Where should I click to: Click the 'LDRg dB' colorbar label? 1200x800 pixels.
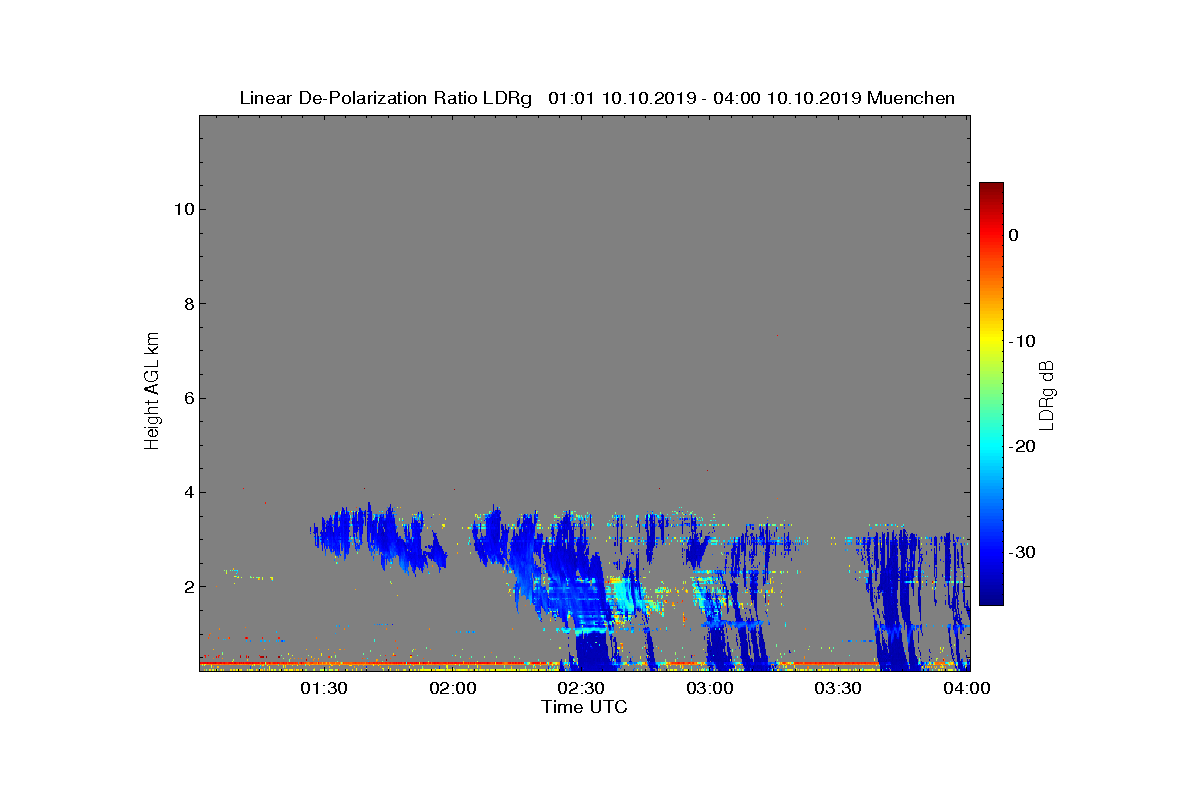[1047, 394]
